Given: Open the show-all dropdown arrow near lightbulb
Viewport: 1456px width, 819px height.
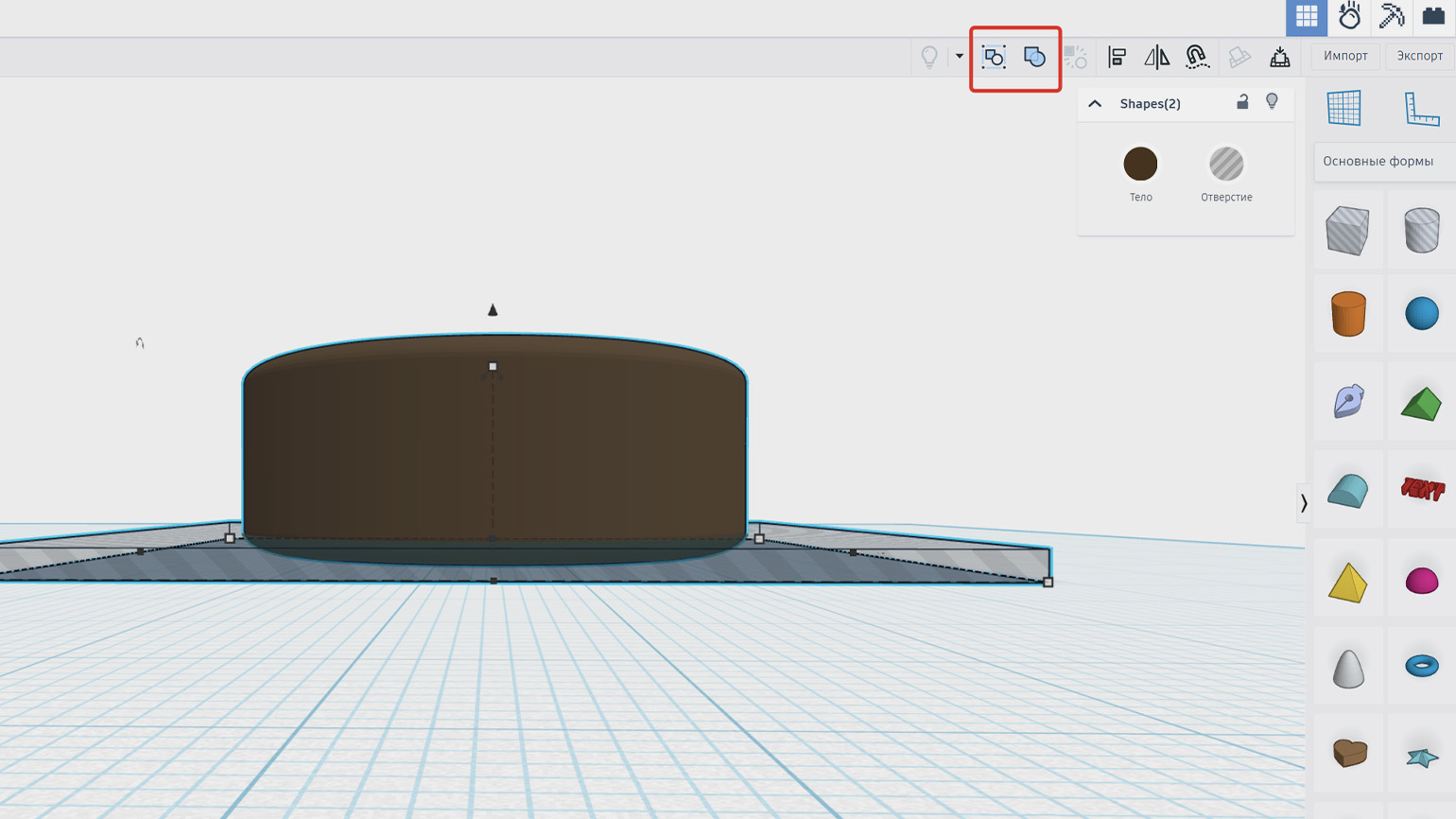Looking at the screenshot, I should (959, 57).
